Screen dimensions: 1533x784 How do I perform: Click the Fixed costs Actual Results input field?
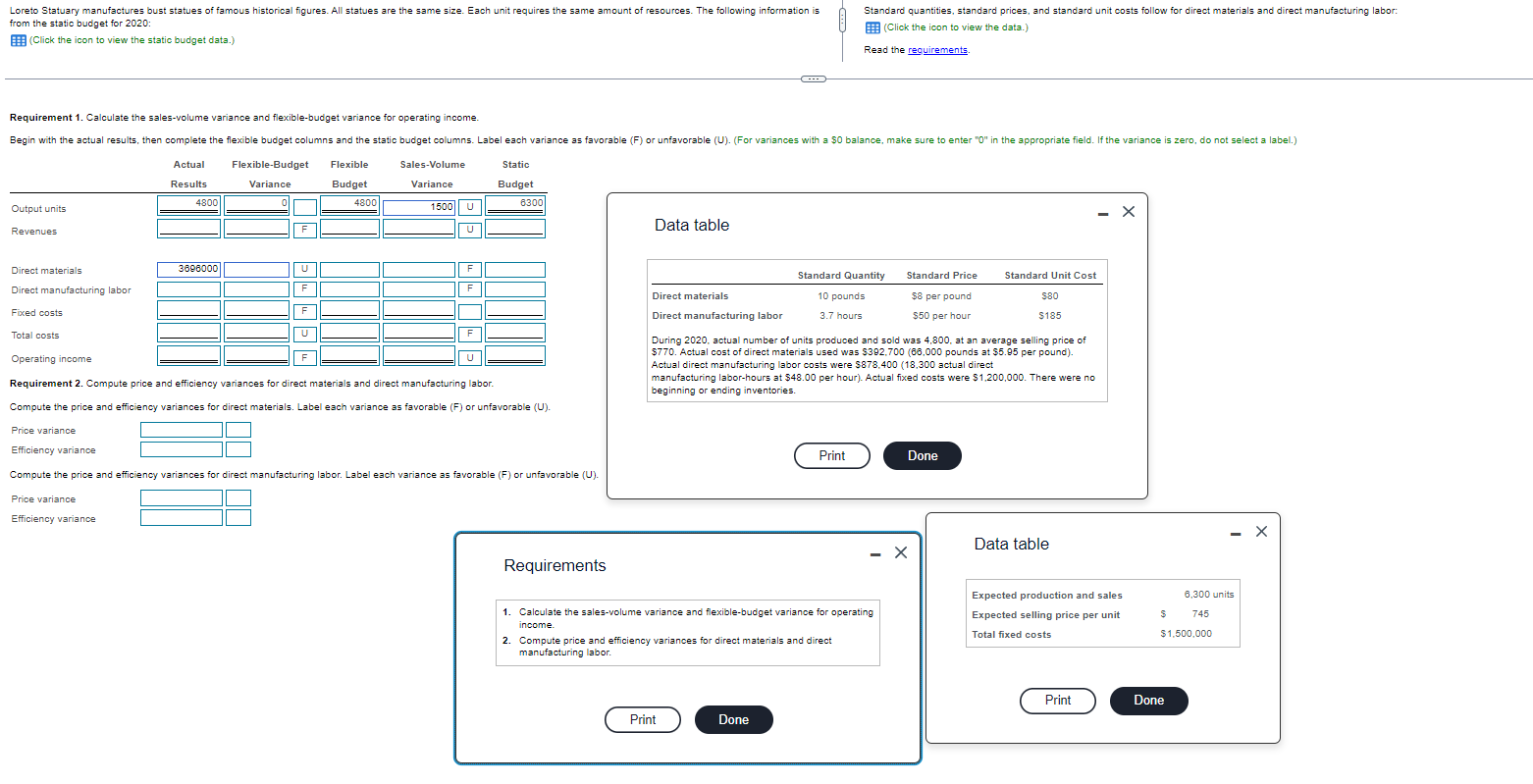(x=188, y=309)
